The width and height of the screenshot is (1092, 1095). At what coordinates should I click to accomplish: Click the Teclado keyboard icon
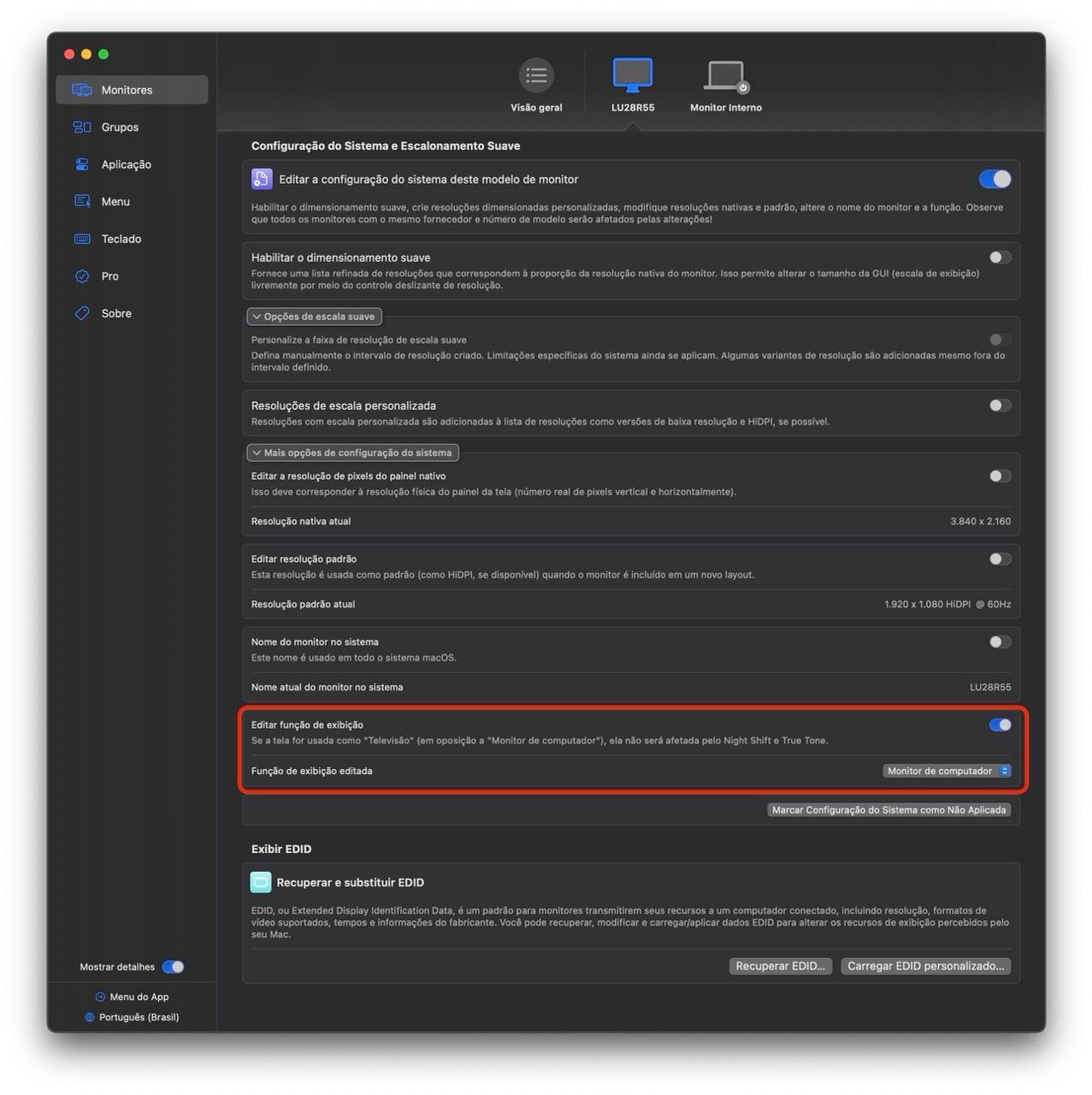pos(82,239)
